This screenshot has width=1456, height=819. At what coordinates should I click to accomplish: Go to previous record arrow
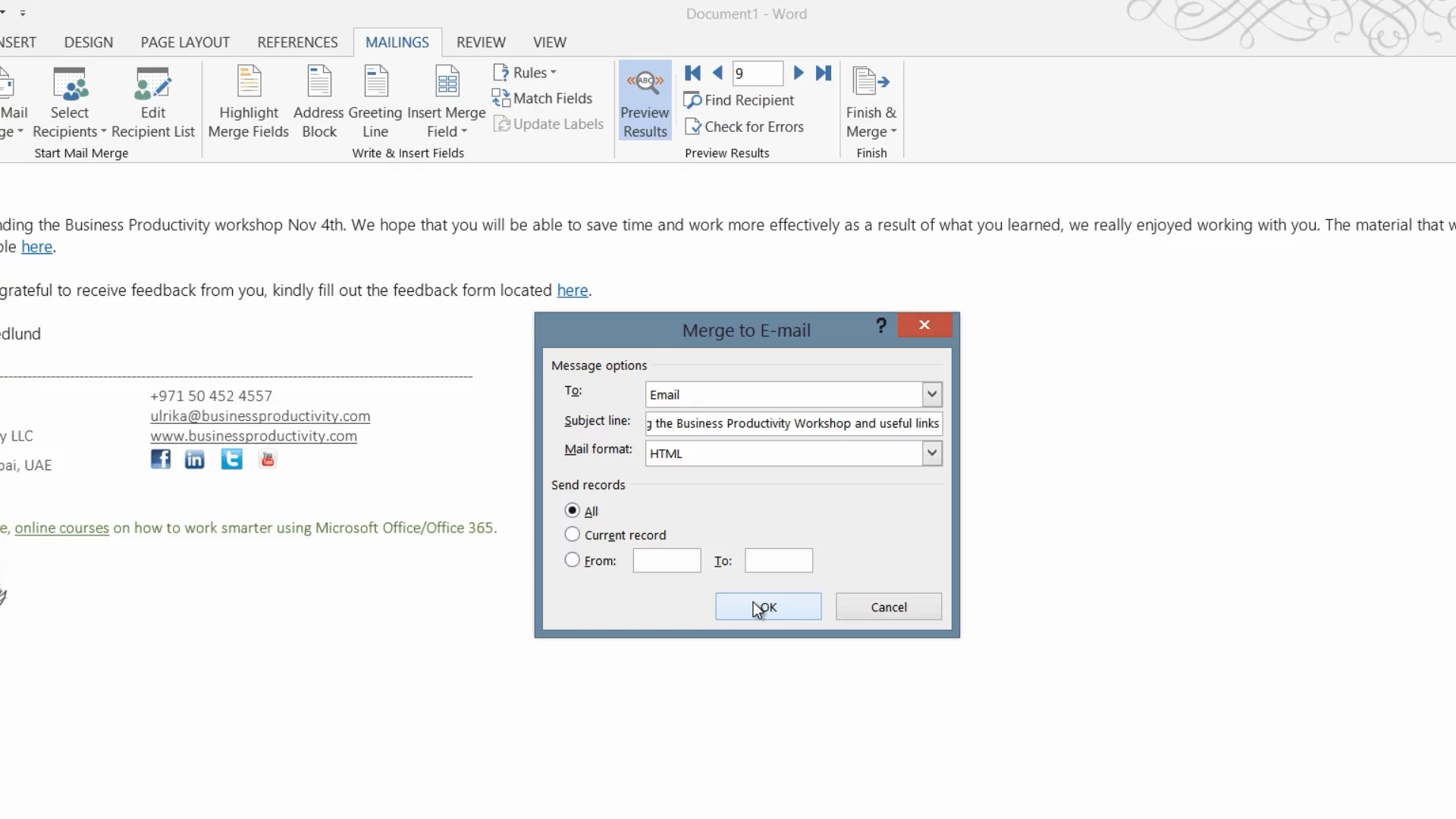[717, 73]
